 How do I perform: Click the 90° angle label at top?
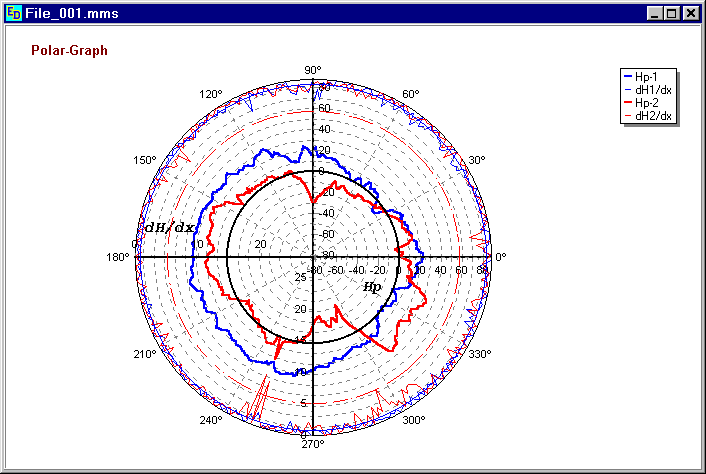(x=313, y=70)
